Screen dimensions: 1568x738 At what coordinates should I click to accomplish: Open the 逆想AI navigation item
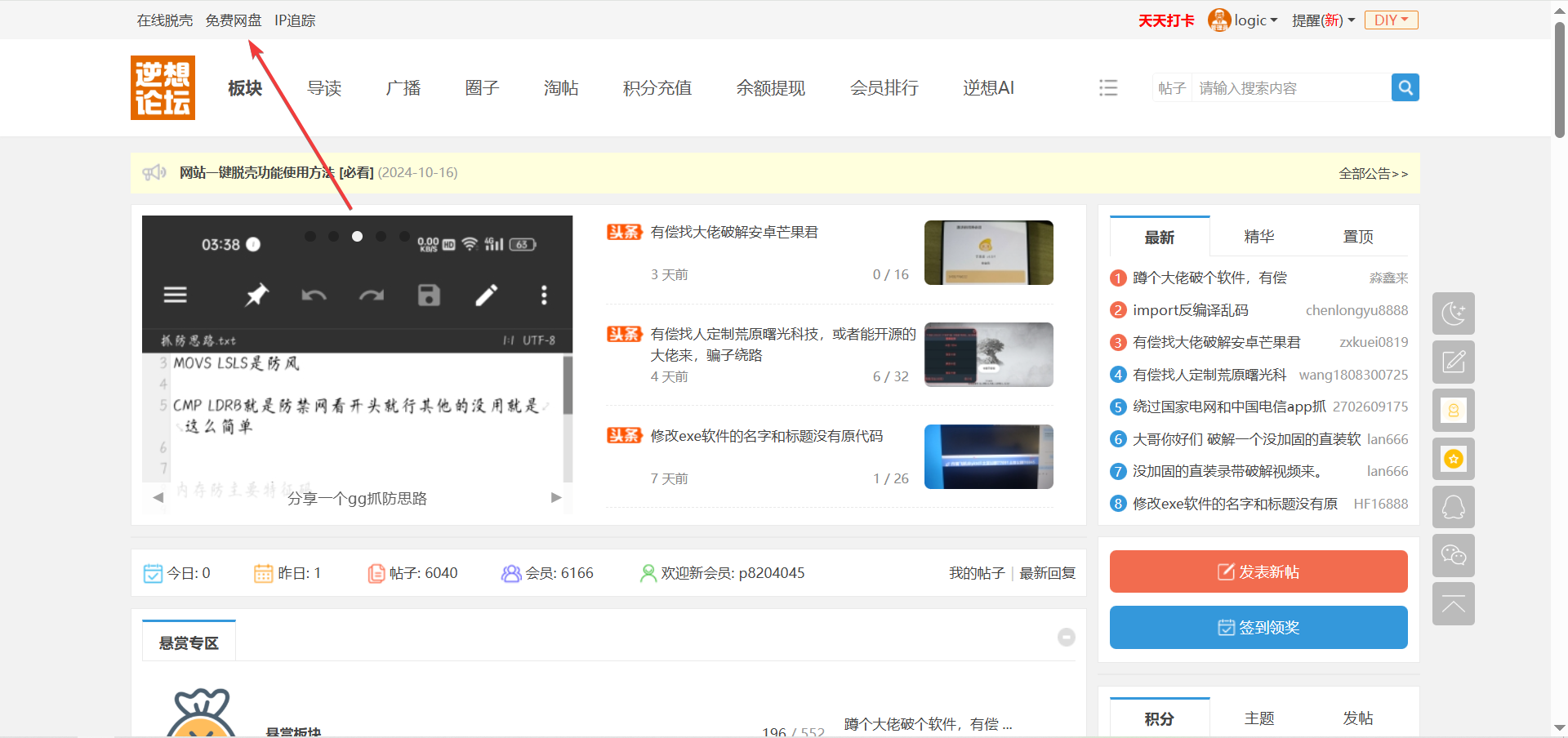click(x=988, y=88)
